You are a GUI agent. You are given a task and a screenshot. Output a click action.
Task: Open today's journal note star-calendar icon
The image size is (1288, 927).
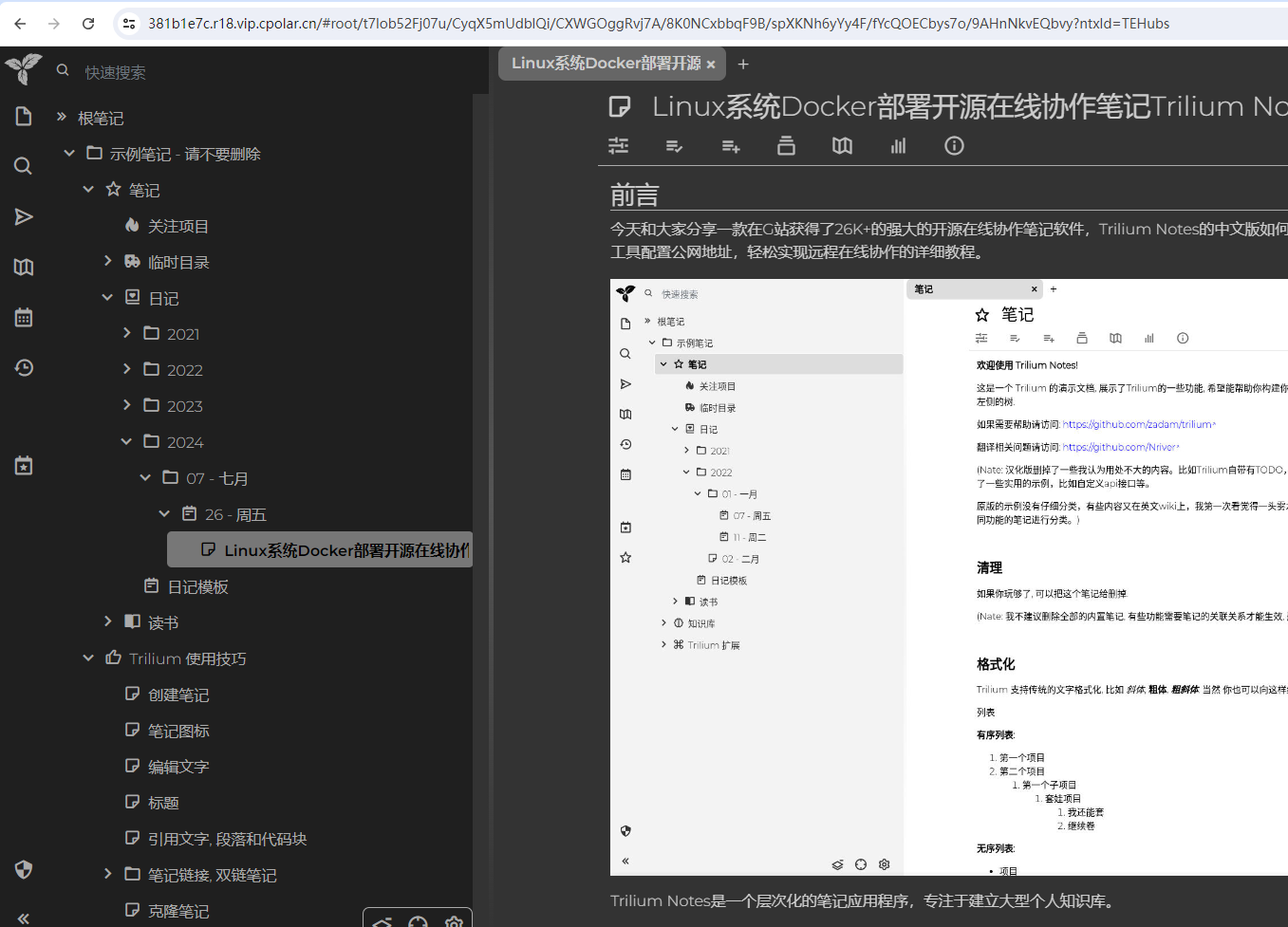tap(24, 466)
